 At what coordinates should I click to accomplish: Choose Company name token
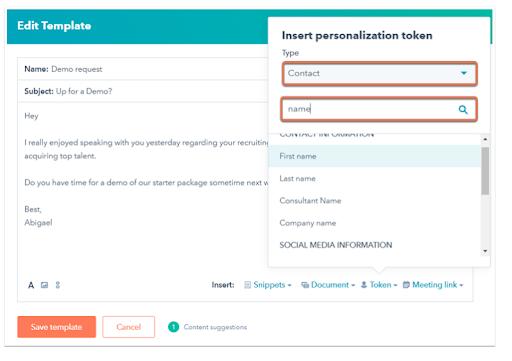pos(375,223)
